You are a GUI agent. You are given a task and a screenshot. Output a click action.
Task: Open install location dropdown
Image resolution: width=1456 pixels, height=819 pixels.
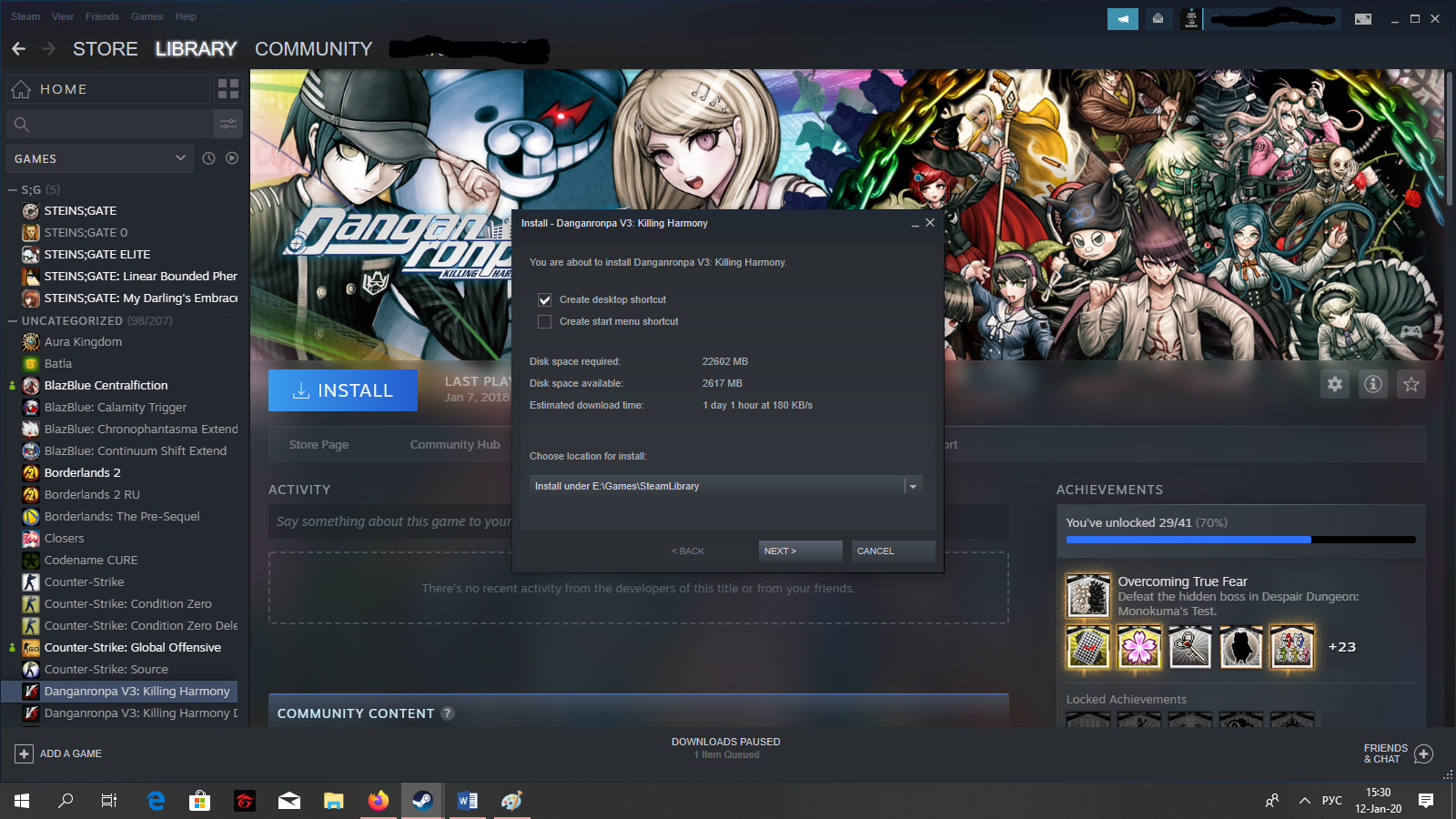(x=913, y=486)
